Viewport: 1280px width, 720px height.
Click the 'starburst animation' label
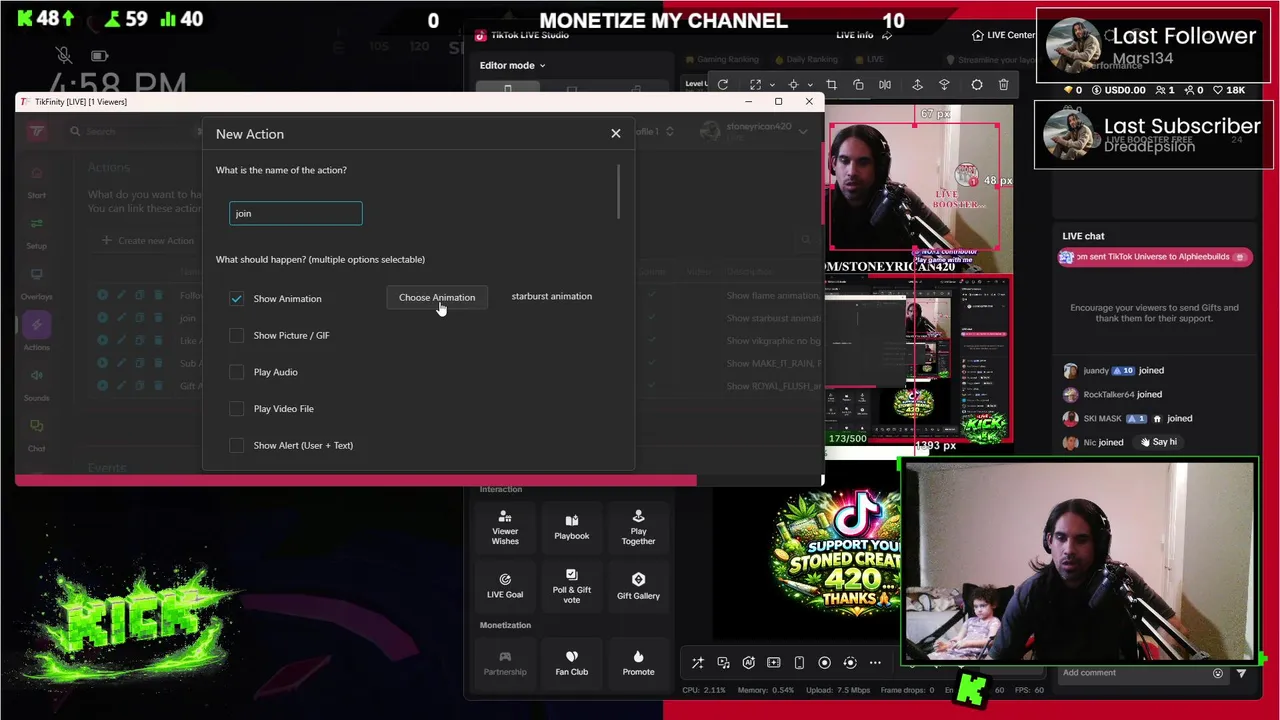point(552,296)
